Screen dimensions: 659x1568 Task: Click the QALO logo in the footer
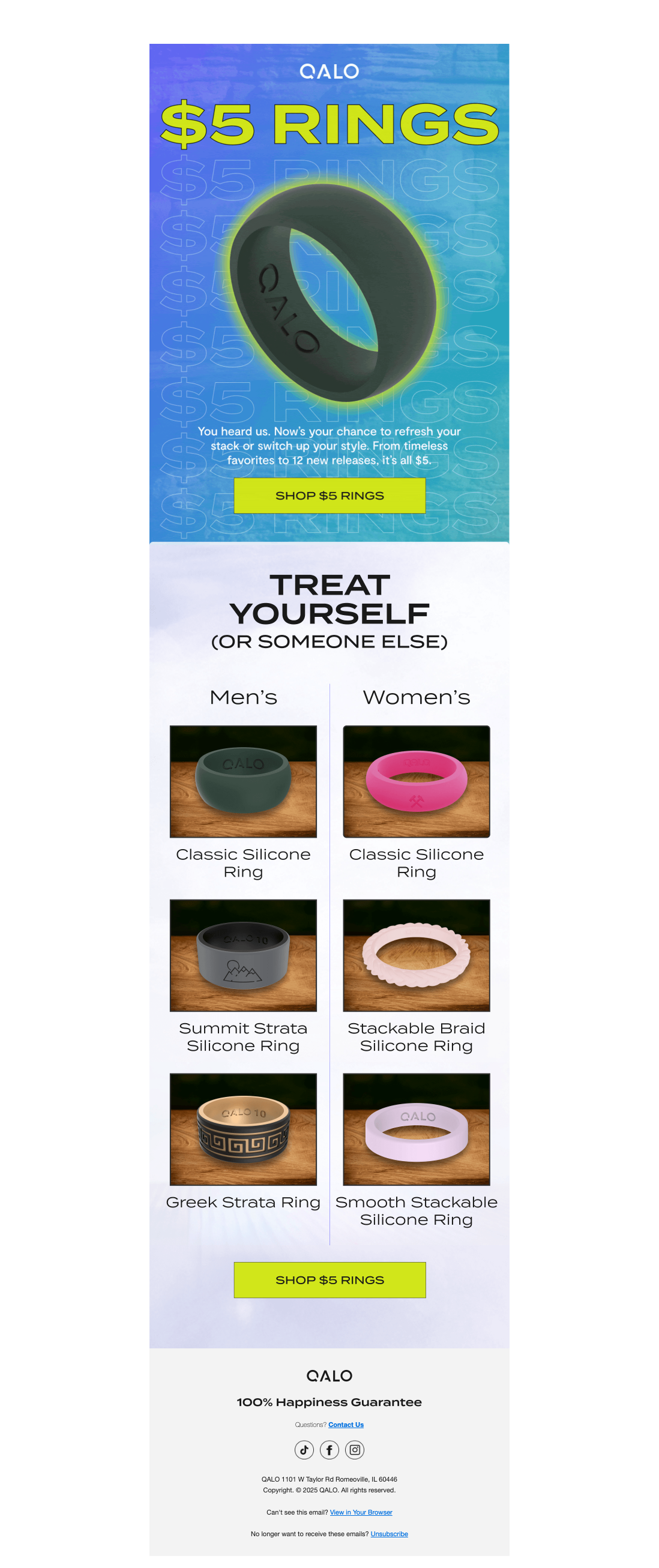click(x=329, y=1375)
